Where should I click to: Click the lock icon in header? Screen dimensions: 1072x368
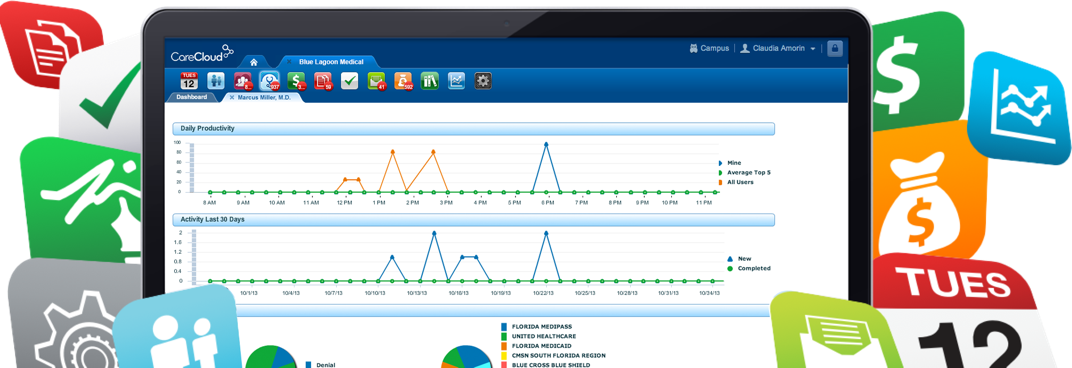point(835,49)
